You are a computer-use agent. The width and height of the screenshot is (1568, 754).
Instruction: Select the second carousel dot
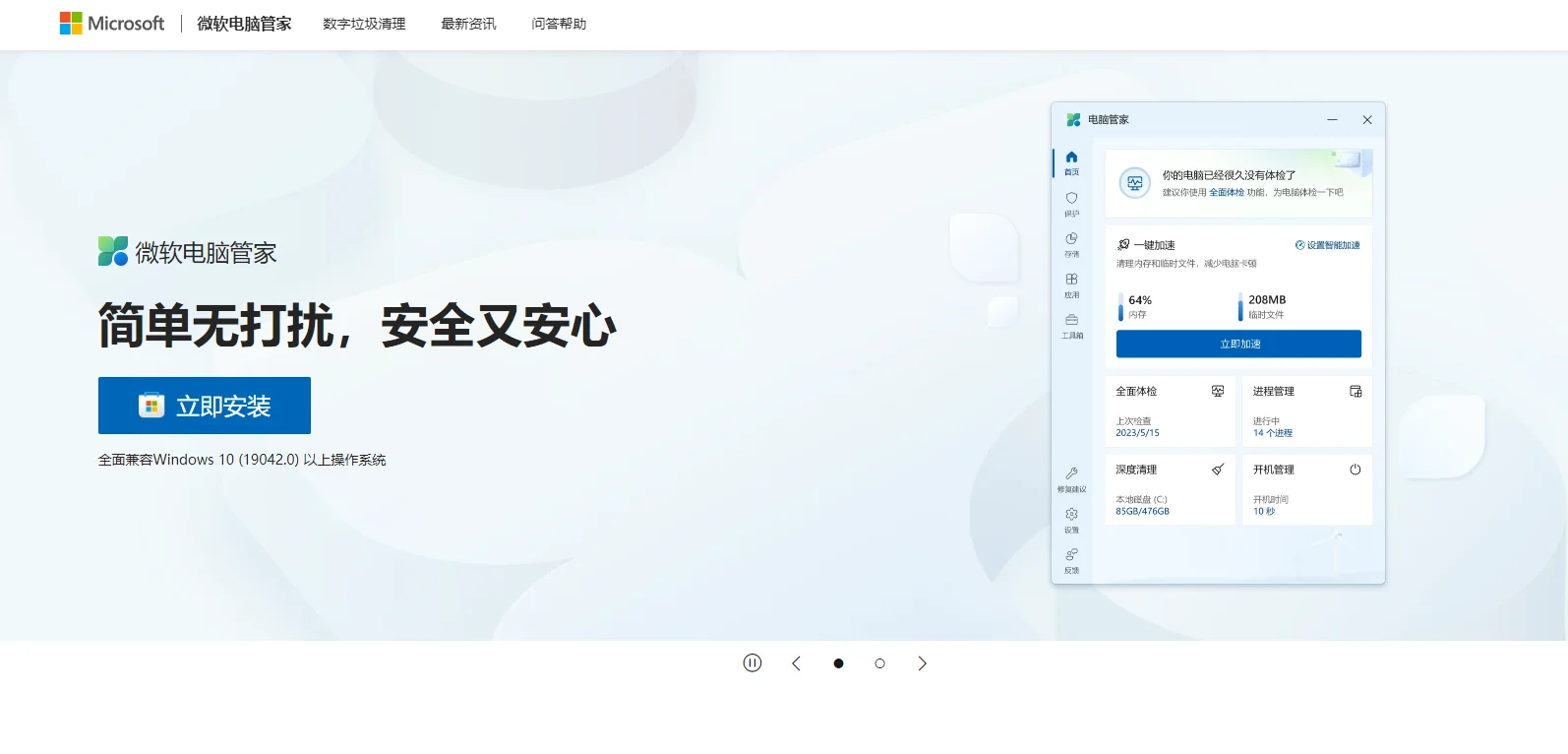[x=879, y=663]
